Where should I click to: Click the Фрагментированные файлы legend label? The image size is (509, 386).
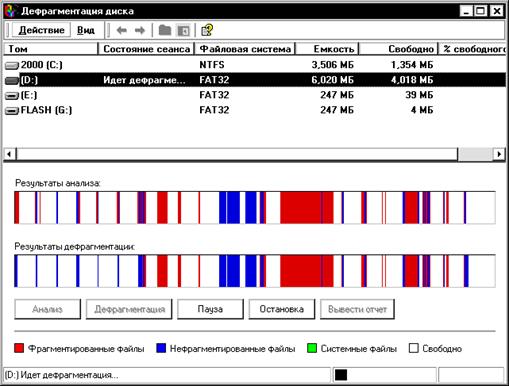(86, 349)
